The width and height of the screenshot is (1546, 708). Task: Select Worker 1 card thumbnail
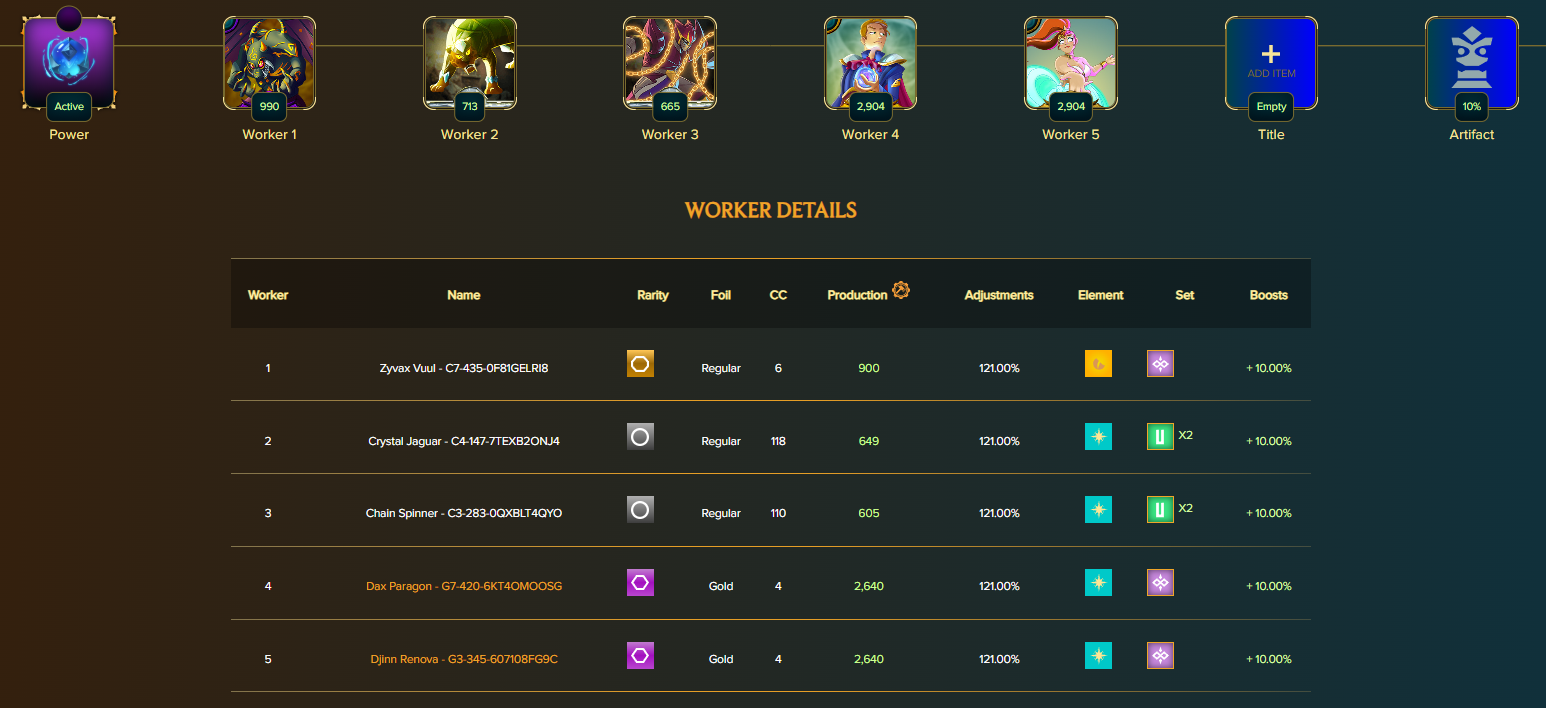[x=269, y=62]
